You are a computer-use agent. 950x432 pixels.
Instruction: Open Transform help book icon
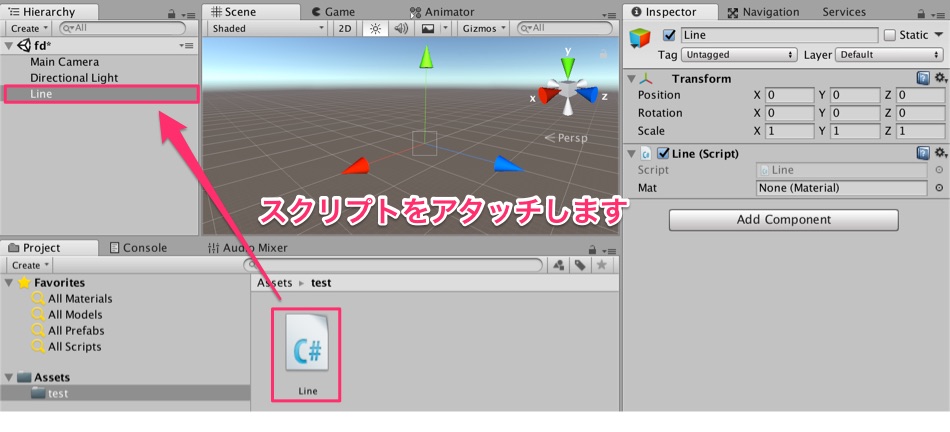point(923,78)
